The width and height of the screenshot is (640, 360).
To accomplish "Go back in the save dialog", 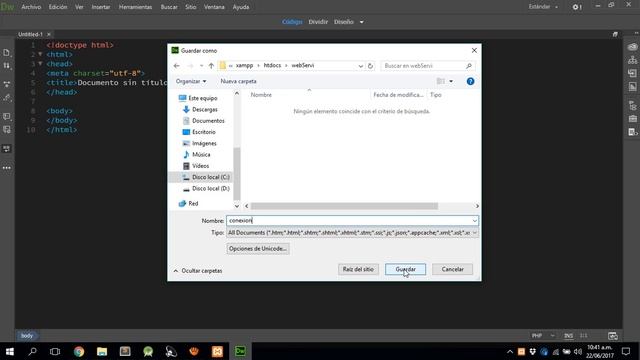I will (x=176, y=66).
